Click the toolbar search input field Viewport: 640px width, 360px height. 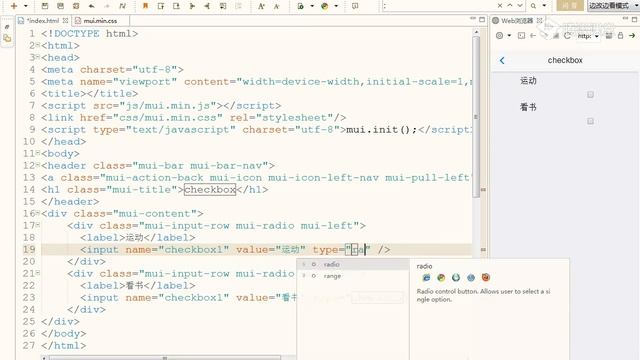[x=439, y=6]
